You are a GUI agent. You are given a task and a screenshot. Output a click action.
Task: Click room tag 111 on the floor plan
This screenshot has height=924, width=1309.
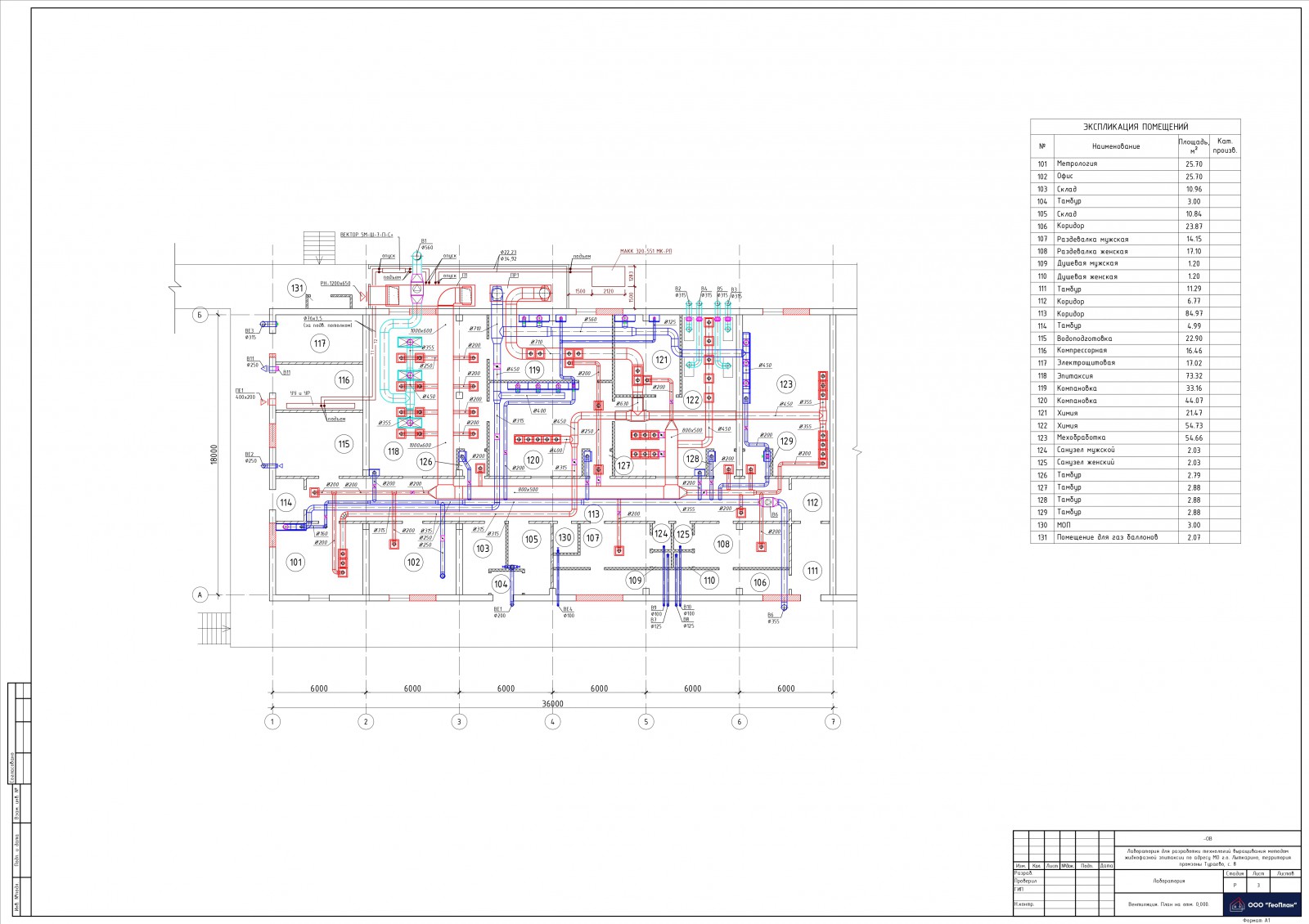click(812, 571)
